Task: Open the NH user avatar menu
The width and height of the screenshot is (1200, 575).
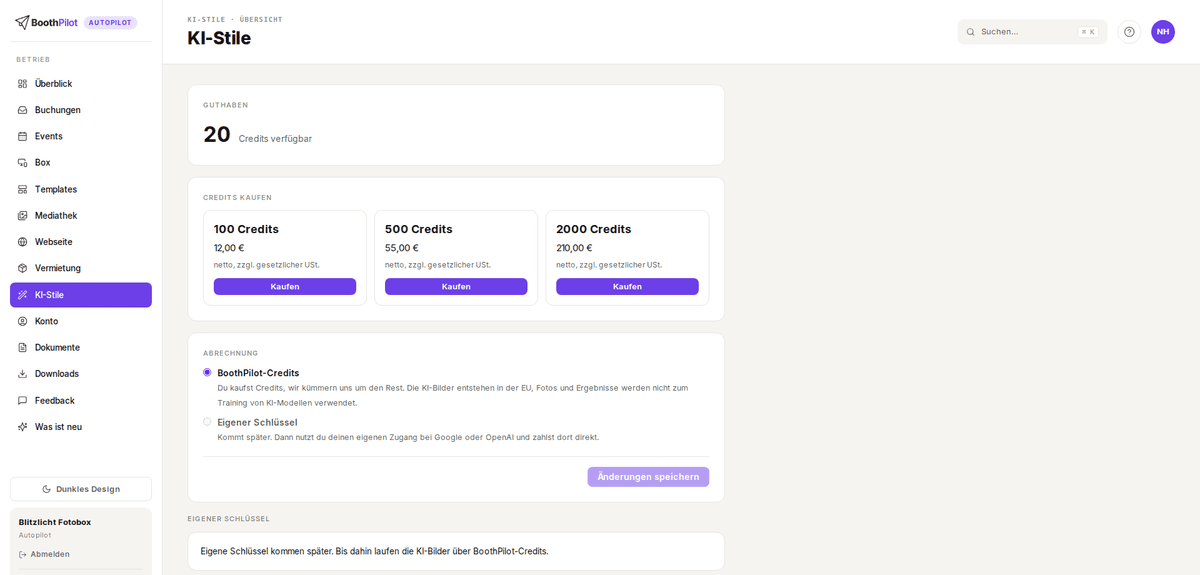Action: (x=1163, y=32)
